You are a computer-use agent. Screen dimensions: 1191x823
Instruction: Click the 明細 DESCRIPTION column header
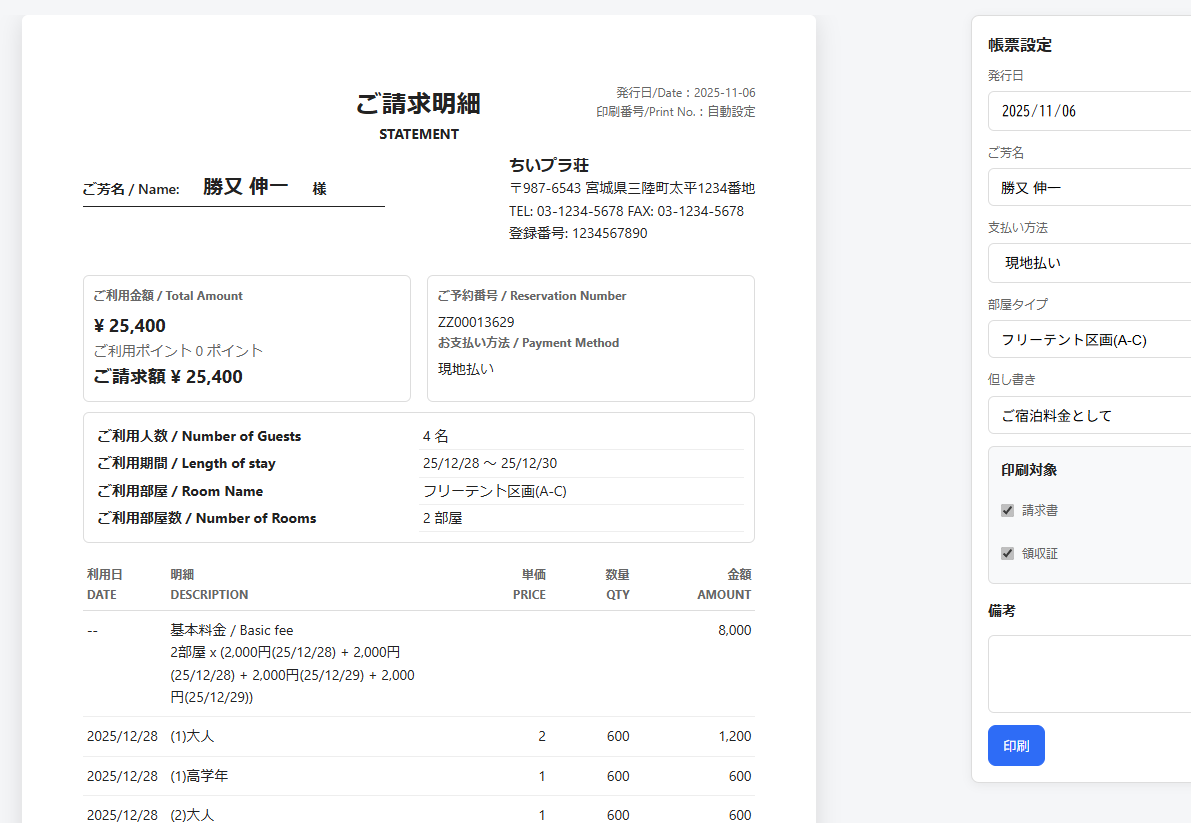pyautogui.click(x=209, y=585)
